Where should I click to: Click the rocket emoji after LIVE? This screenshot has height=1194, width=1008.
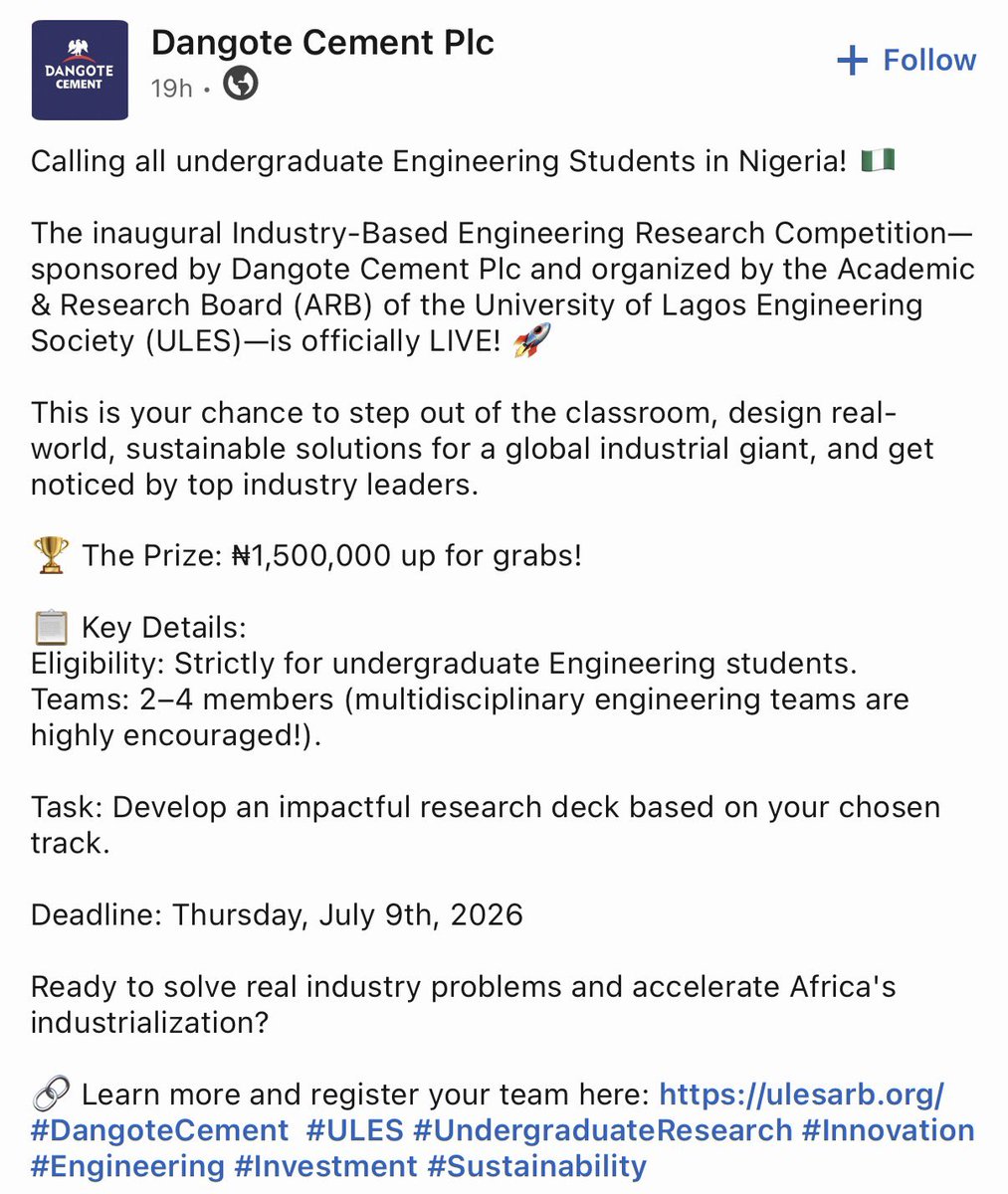pos(531,340)
